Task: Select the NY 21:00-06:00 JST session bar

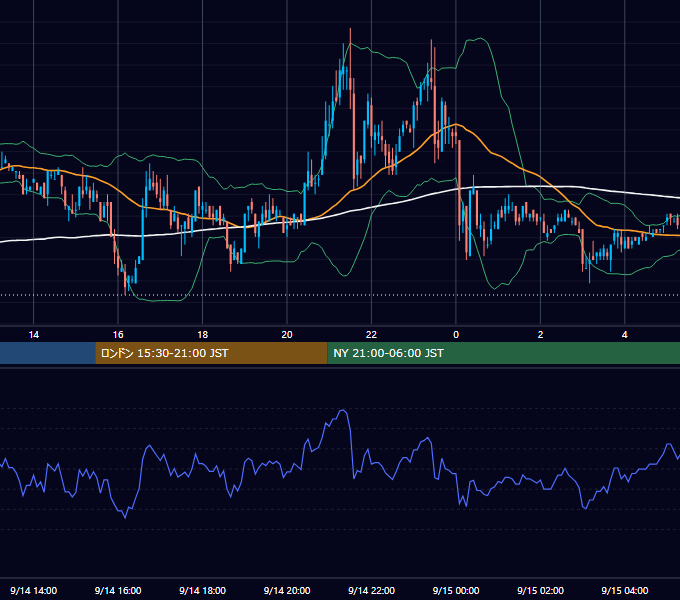Action: (503, 353)
